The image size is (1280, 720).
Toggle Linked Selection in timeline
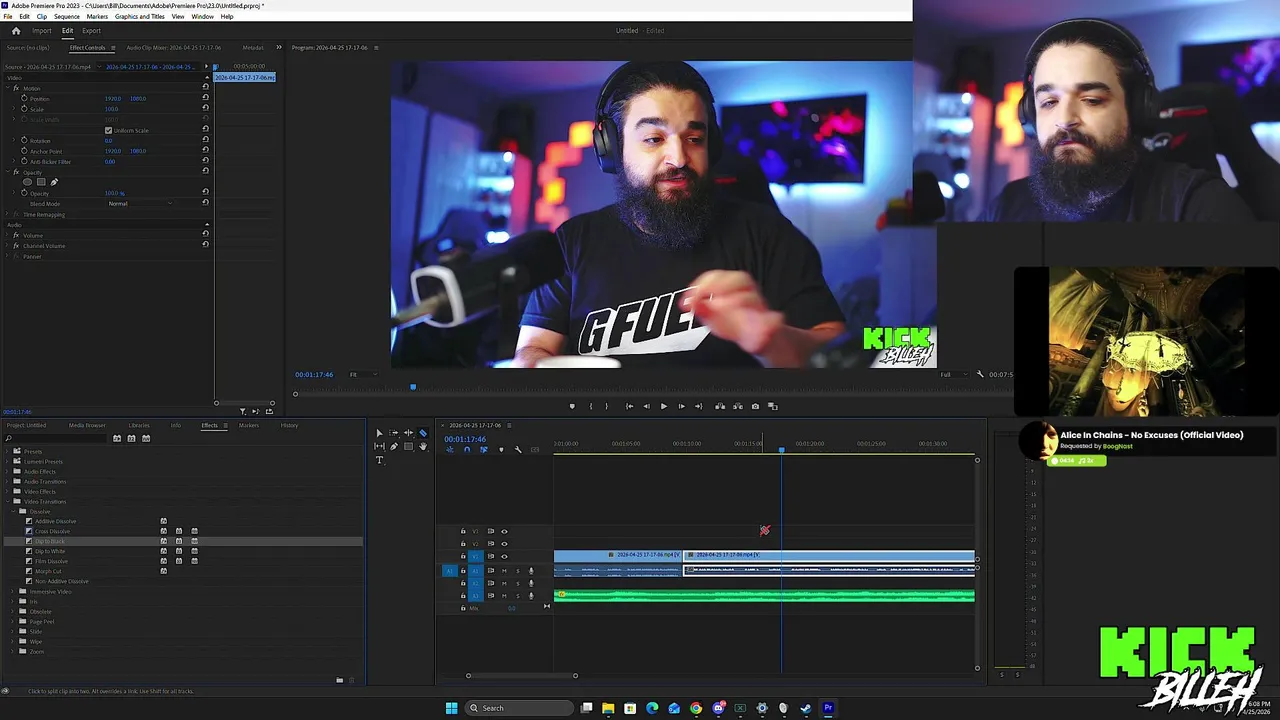(483, 450)
